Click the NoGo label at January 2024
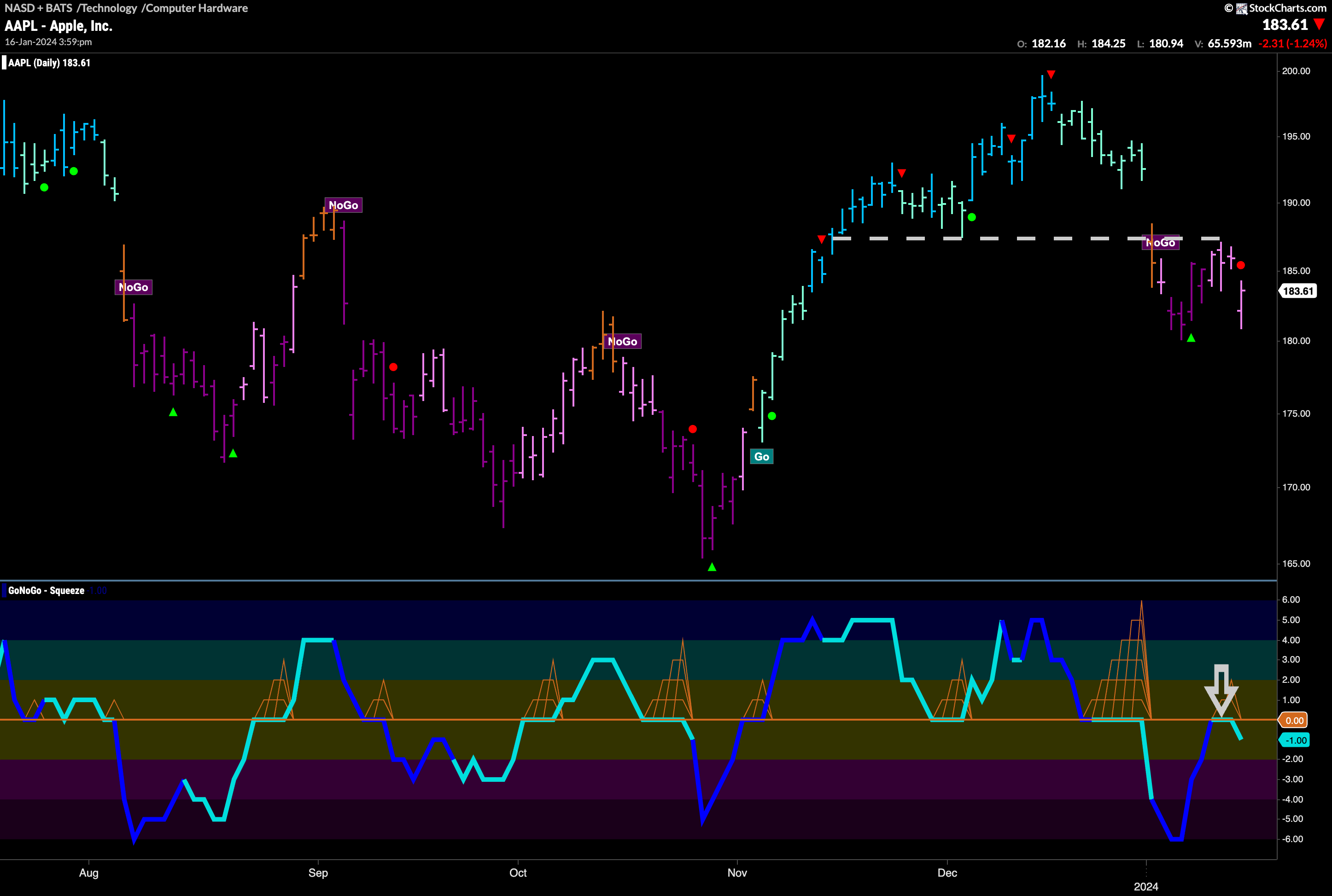This screenshot has width=1332, height=896. click(1161, 243)
